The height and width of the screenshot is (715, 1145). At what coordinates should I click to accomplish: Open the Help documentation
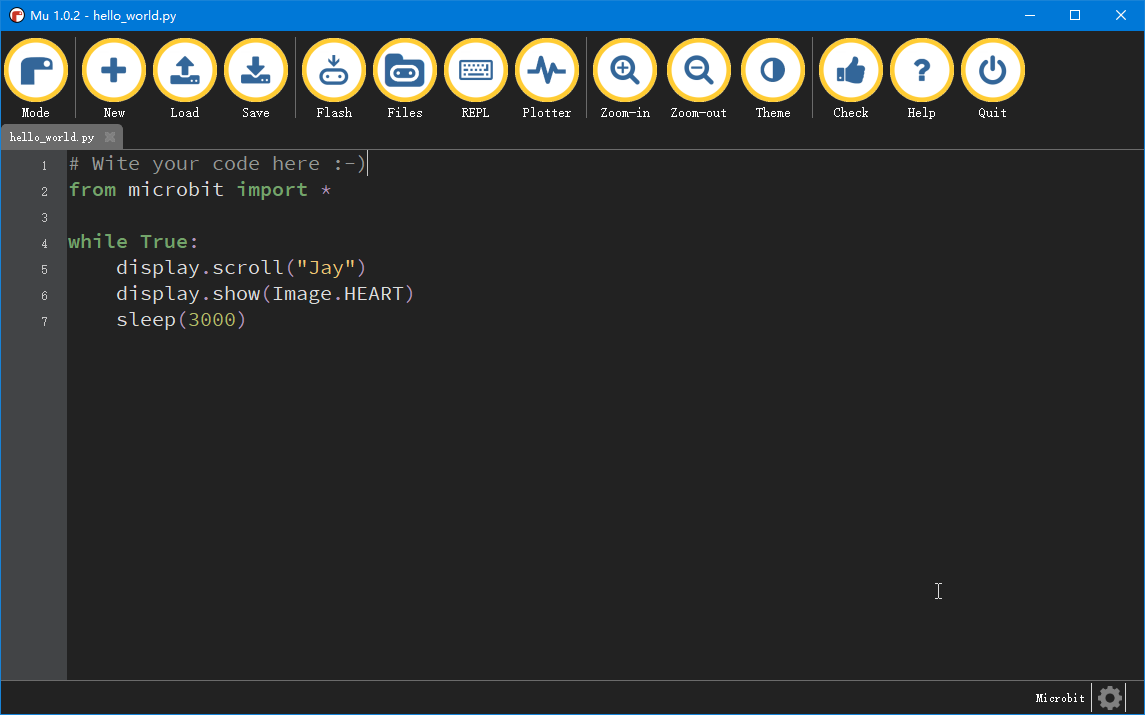pos(920,70)
